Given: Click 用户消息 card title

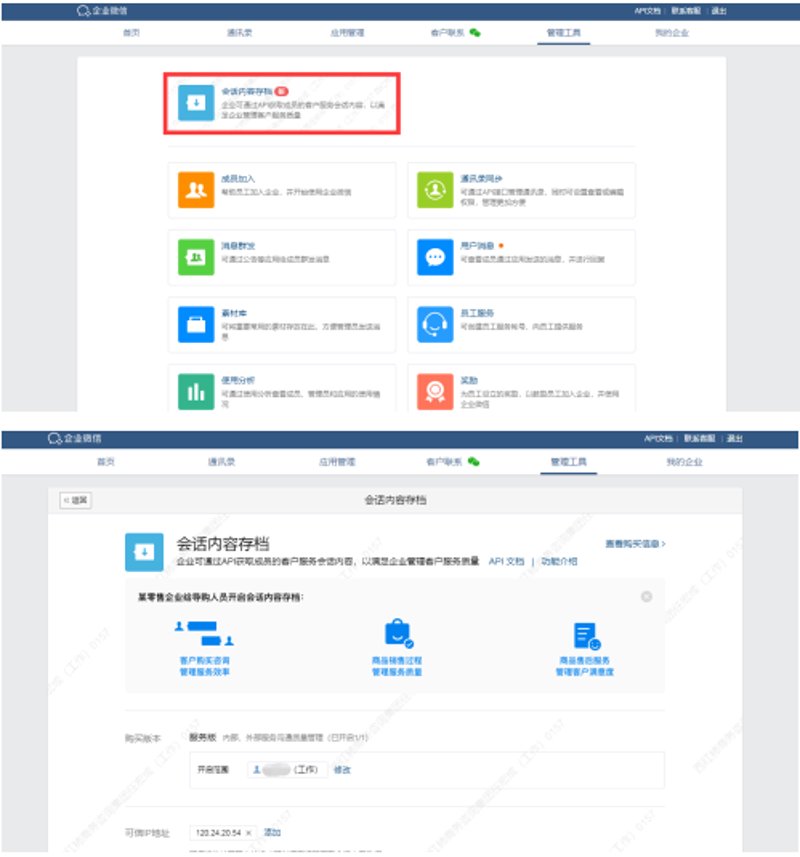Looking at the screenshot, I should (477, 246).
